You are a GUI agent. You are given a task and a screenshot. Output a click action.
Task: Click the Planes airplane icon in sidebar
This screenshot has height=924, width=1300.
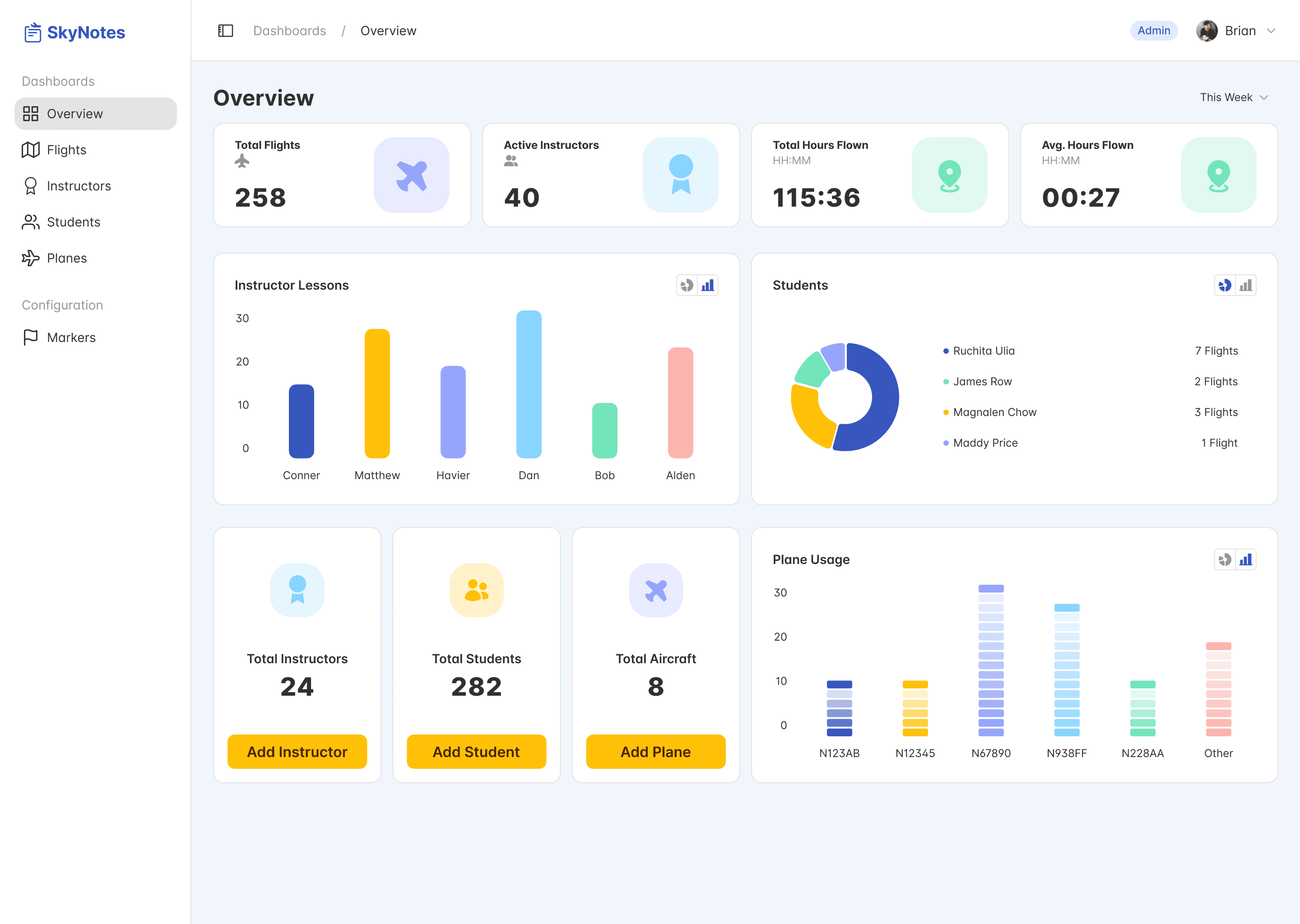(x=31, y=259)
